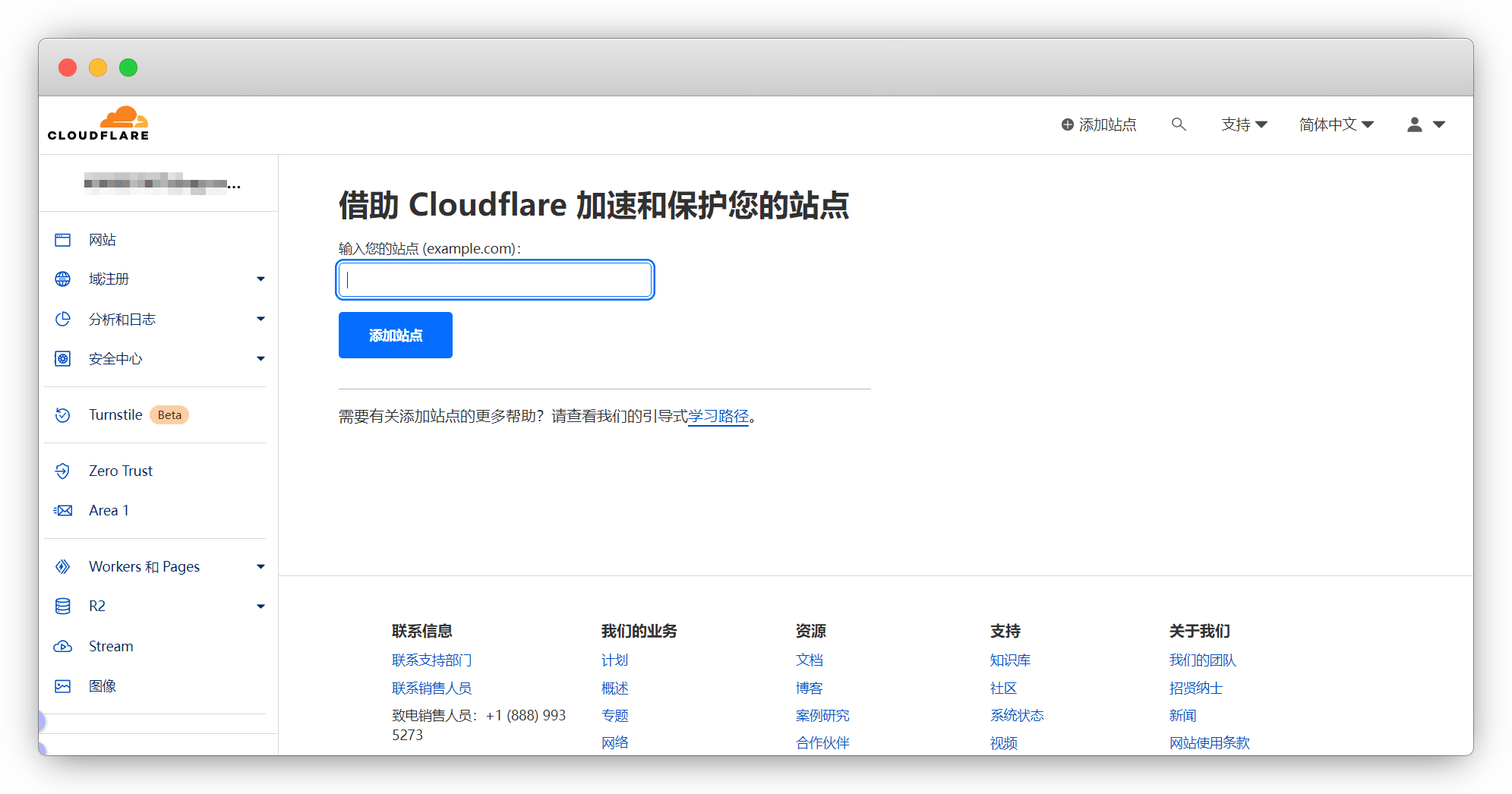Image resolution: width=1512 pixels, height=794 pixels.
Task: Open the 简体中文 language dropdown
Action: pyautogui.click(x=1336, y=124)
